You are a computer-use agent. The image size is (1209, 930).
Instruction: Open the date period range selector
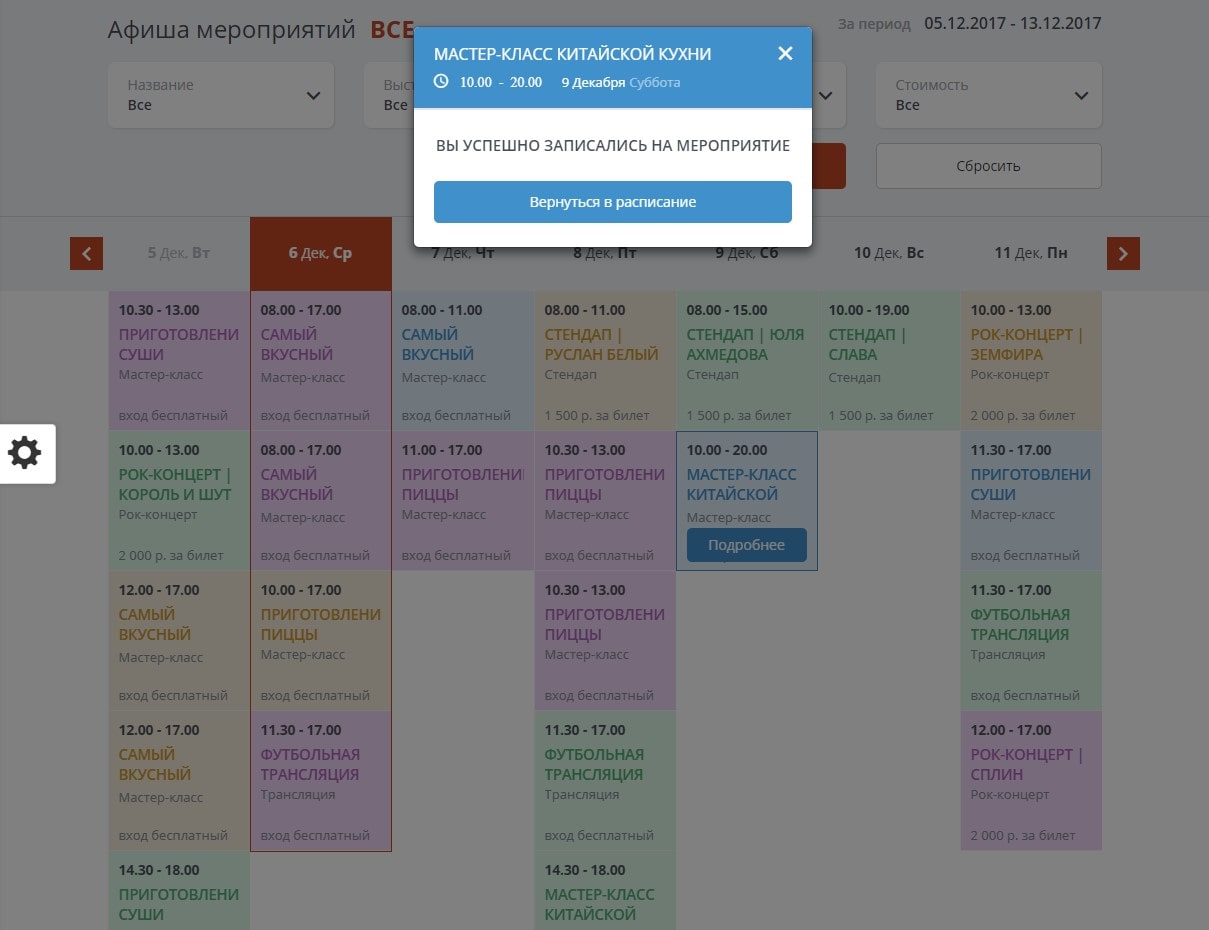point(1012,23)
